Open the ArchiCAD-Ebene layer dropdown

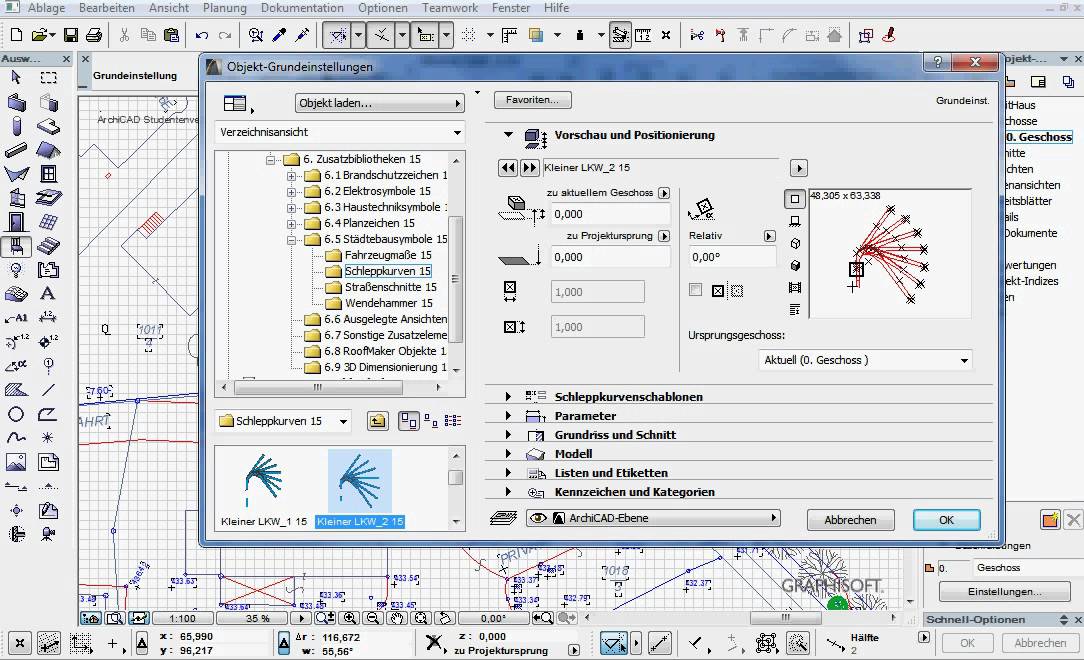(x=653, y=518)
